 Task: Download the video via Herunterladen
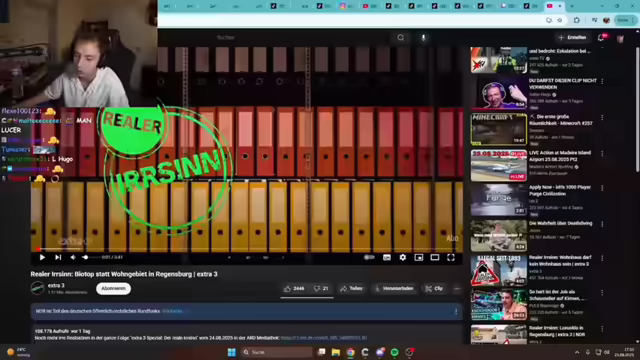pos(394,289)
